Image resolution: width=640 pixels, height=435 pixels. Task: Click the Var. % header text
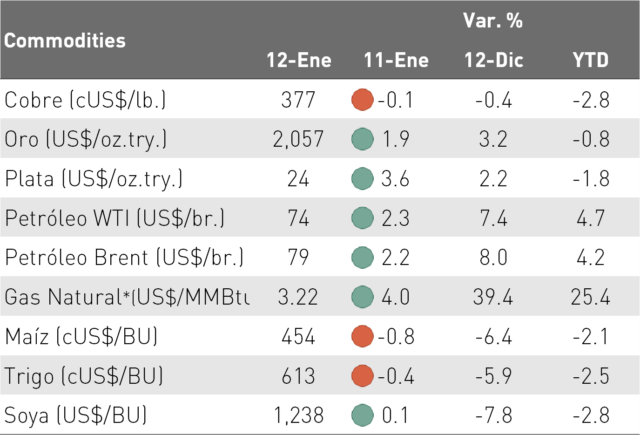pyautogui.click(x=493, y=20)
